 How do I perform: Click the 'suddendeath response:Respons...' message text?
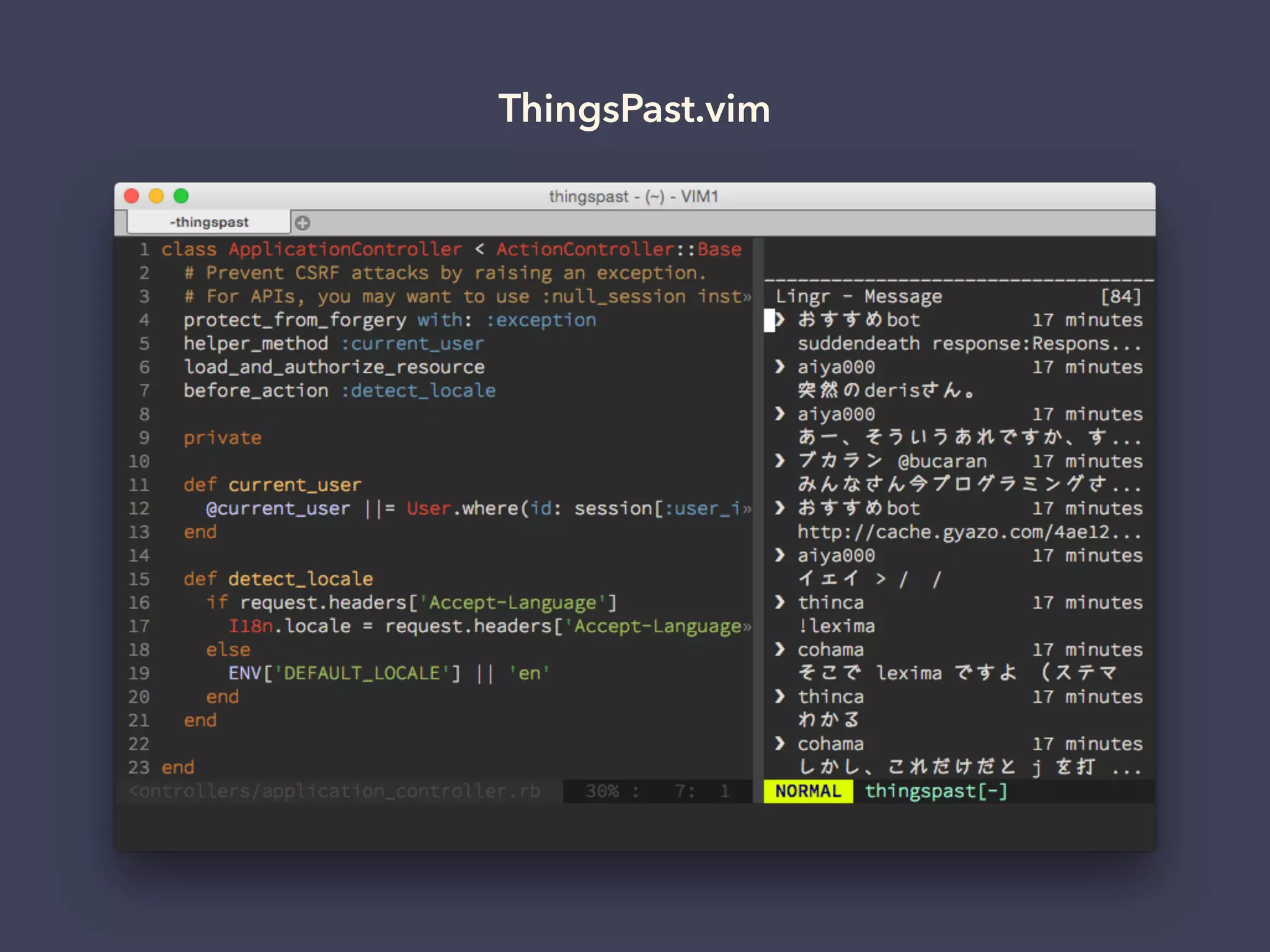pyautogui.click(x=969, y=343)
